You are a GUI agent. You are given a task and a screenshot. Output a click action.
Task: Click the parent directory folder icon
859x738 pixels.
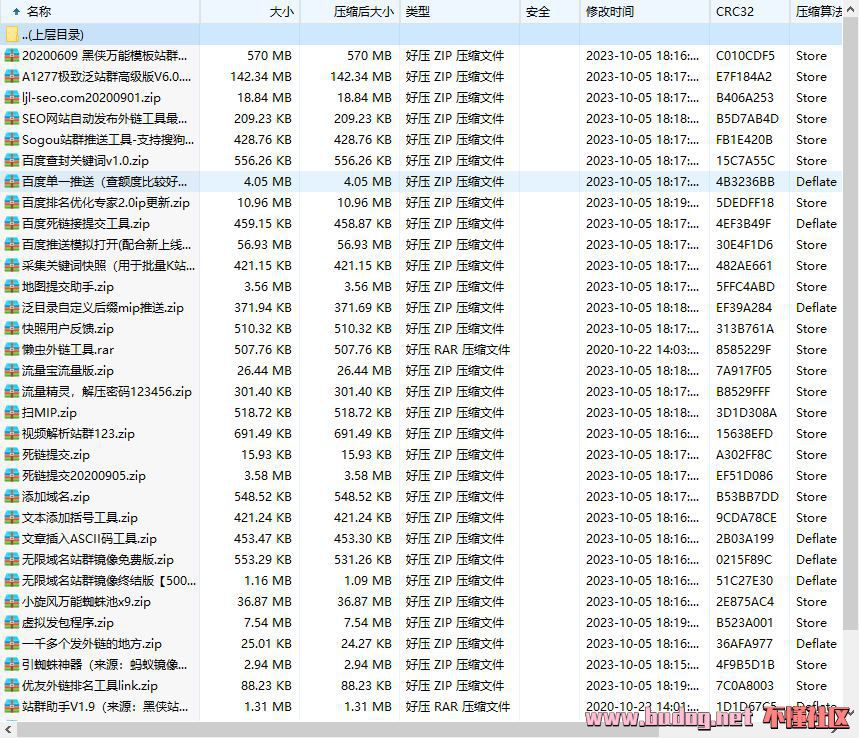click(x=12, y=34)
